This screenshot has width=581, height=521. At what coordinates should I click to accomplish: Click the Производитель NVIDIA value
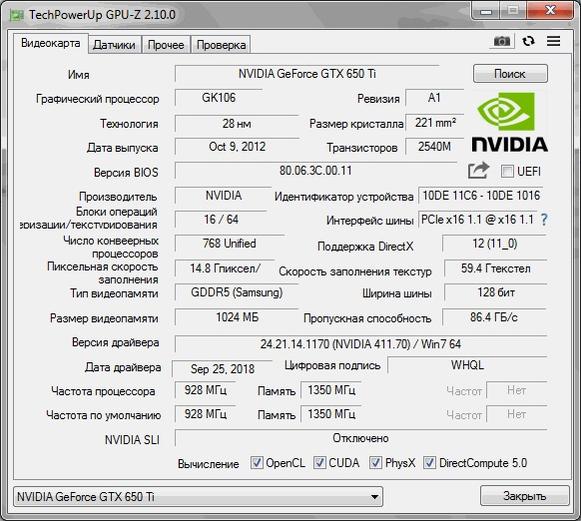(223, 196)
